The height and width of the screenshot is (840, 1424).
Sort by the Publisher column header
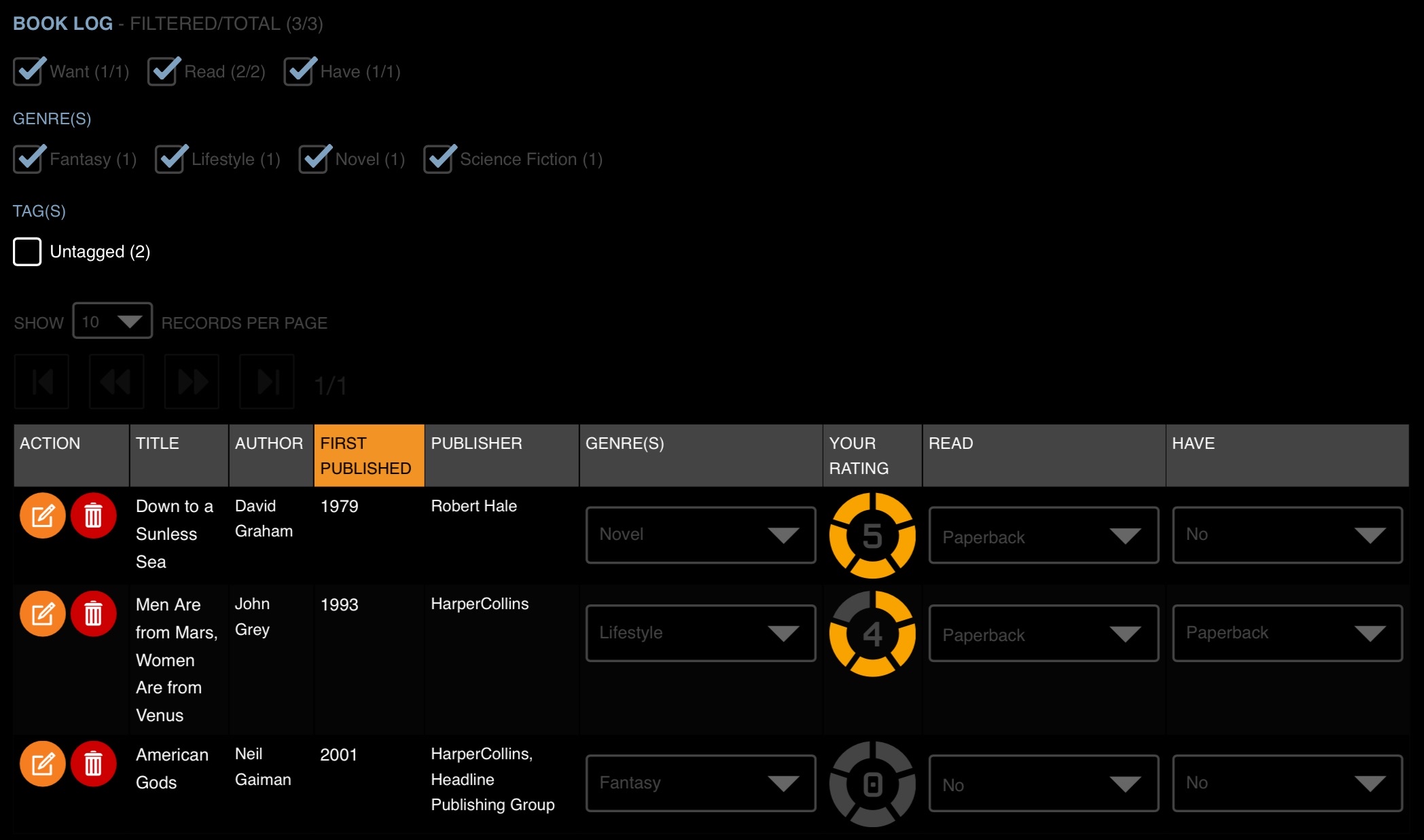click(x=502, y=456)
